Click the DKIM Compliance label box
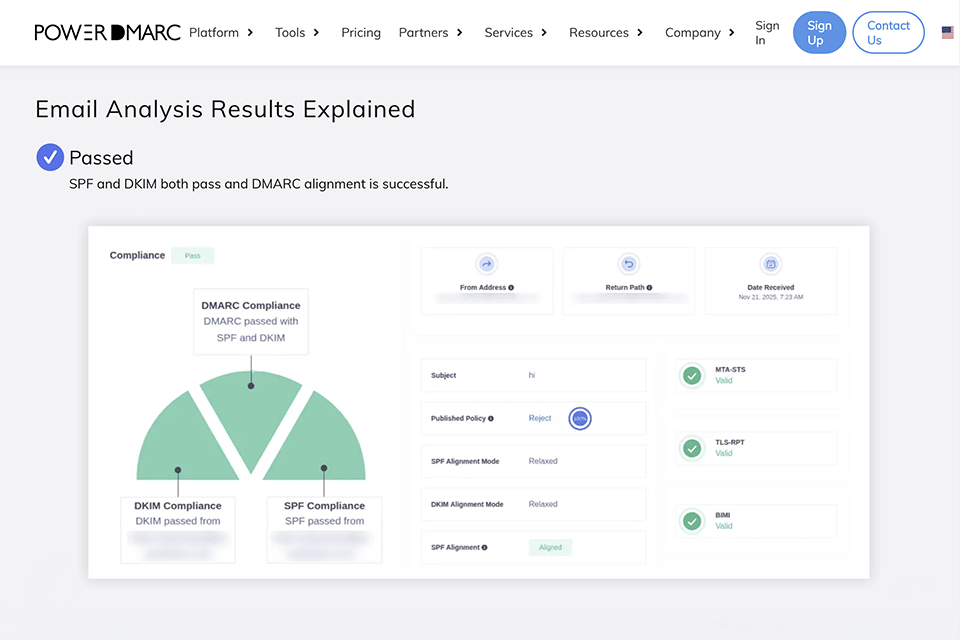Viewport: 960px width, 640px height. click(x=178, y=530)
